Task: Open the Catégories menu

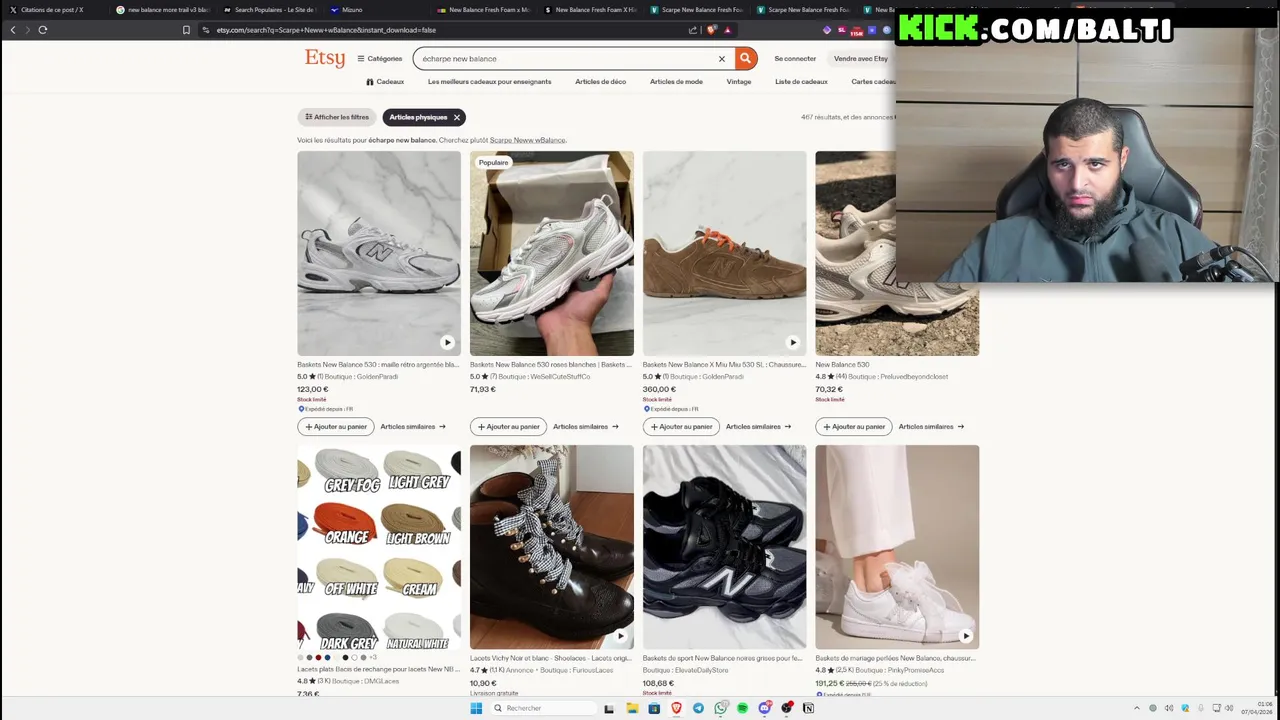Action: coord(380,58)
